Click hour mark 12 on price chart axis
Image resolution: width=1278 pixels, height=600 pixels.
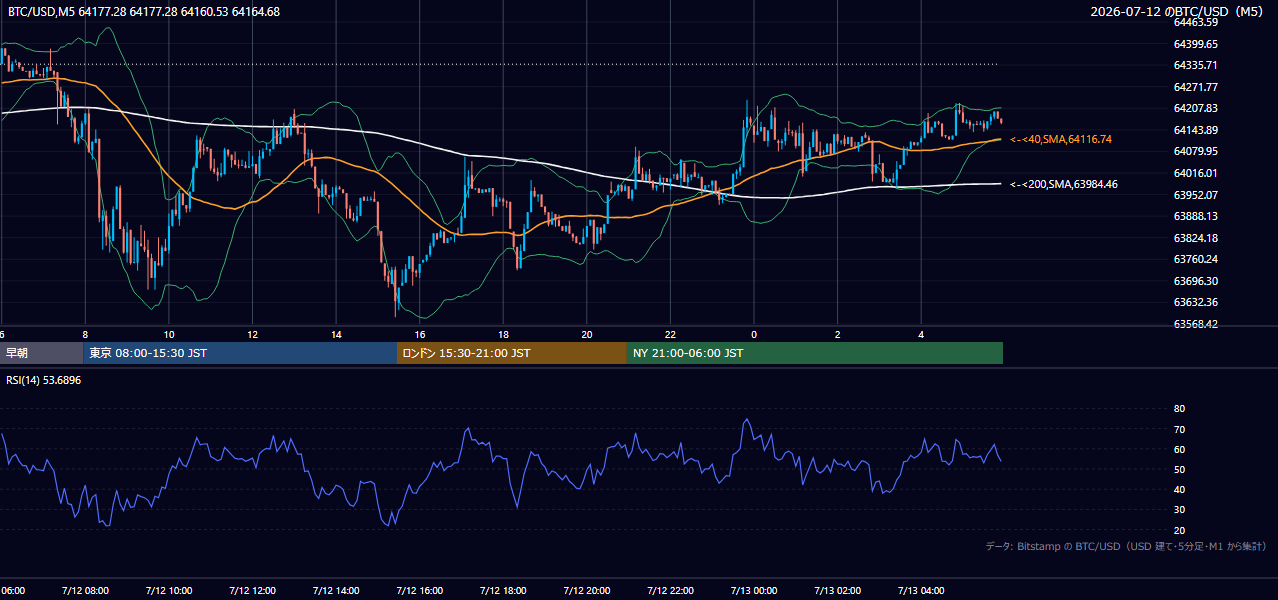click(252, 334)
